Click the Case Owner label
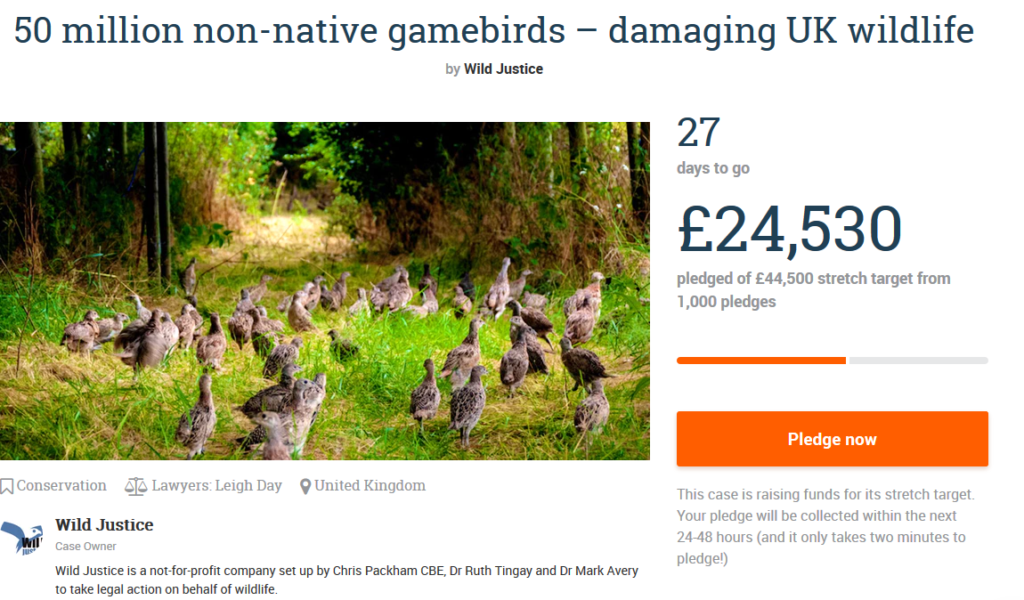1024x600 pixels. 85,547
